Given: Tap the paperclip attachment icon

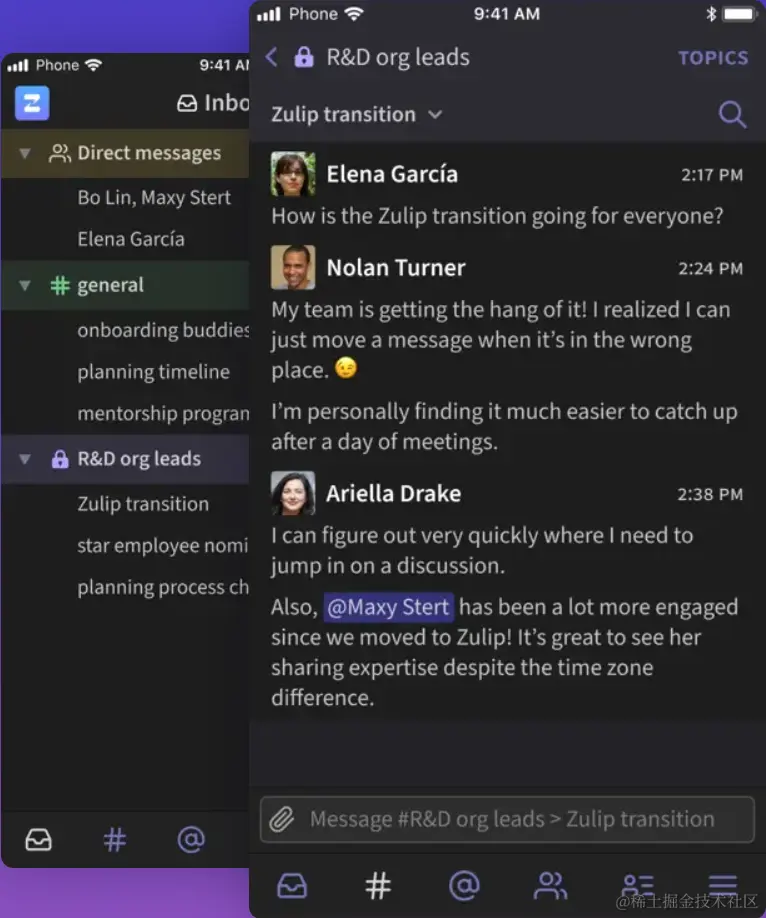Looking at the screenshot, I should point(282,820).
